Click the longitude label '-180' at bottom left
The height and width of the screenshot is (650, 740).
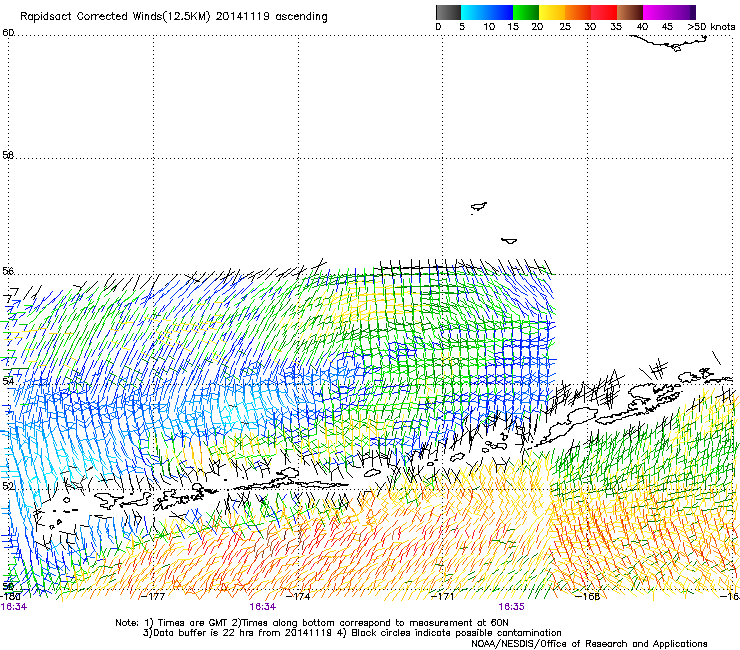point(10,596)
